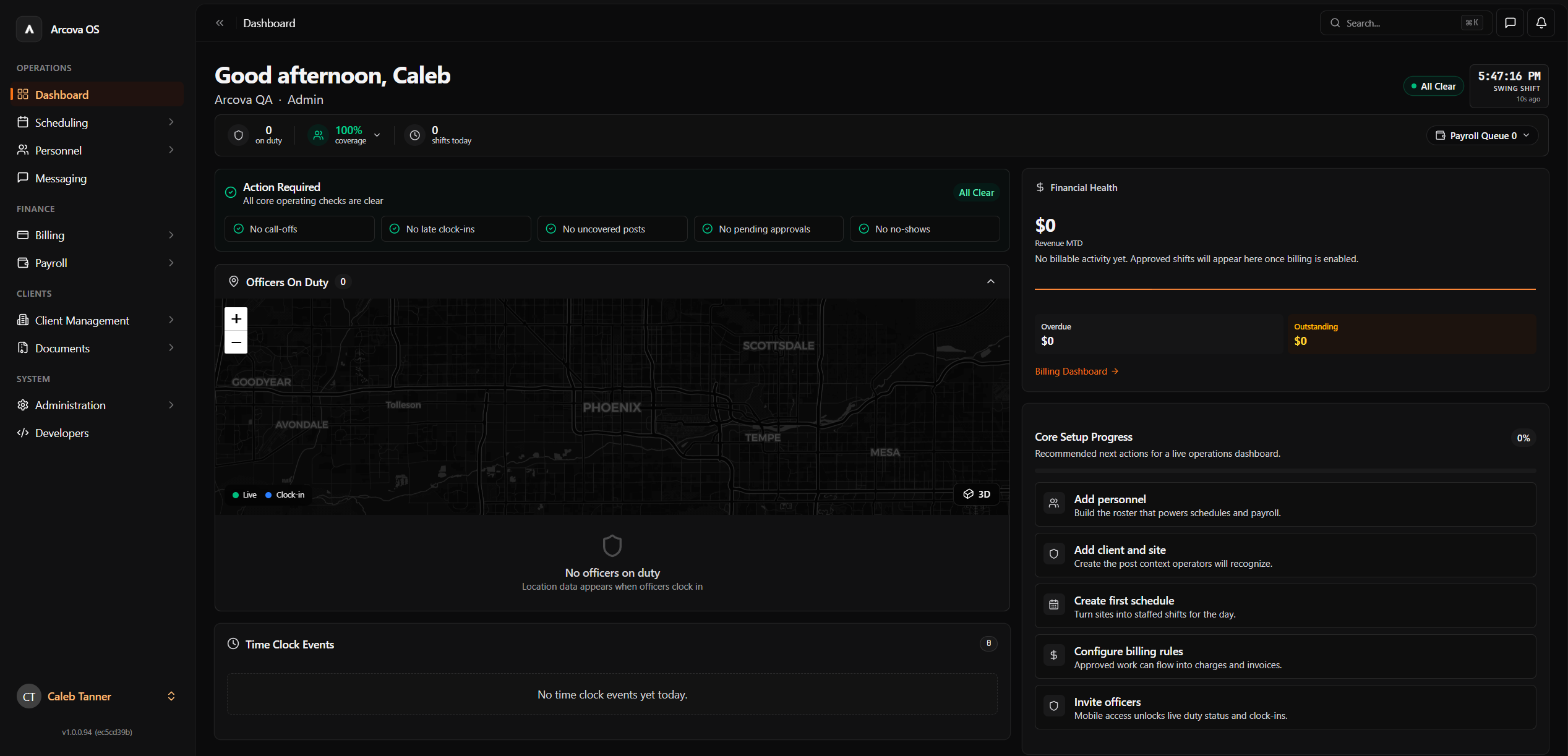Open the Payroll Queue dropdown
Screen dimensions: 1568x756
(1482, 135)
